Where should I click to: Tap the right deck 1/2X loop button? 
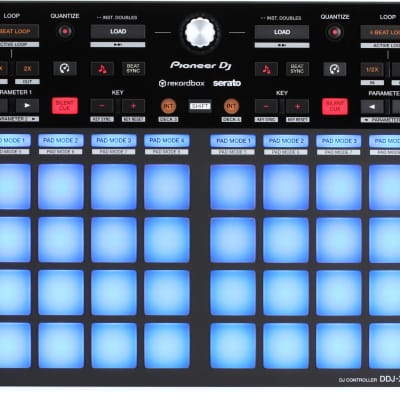pyautogui.click(x=372, y=70)
